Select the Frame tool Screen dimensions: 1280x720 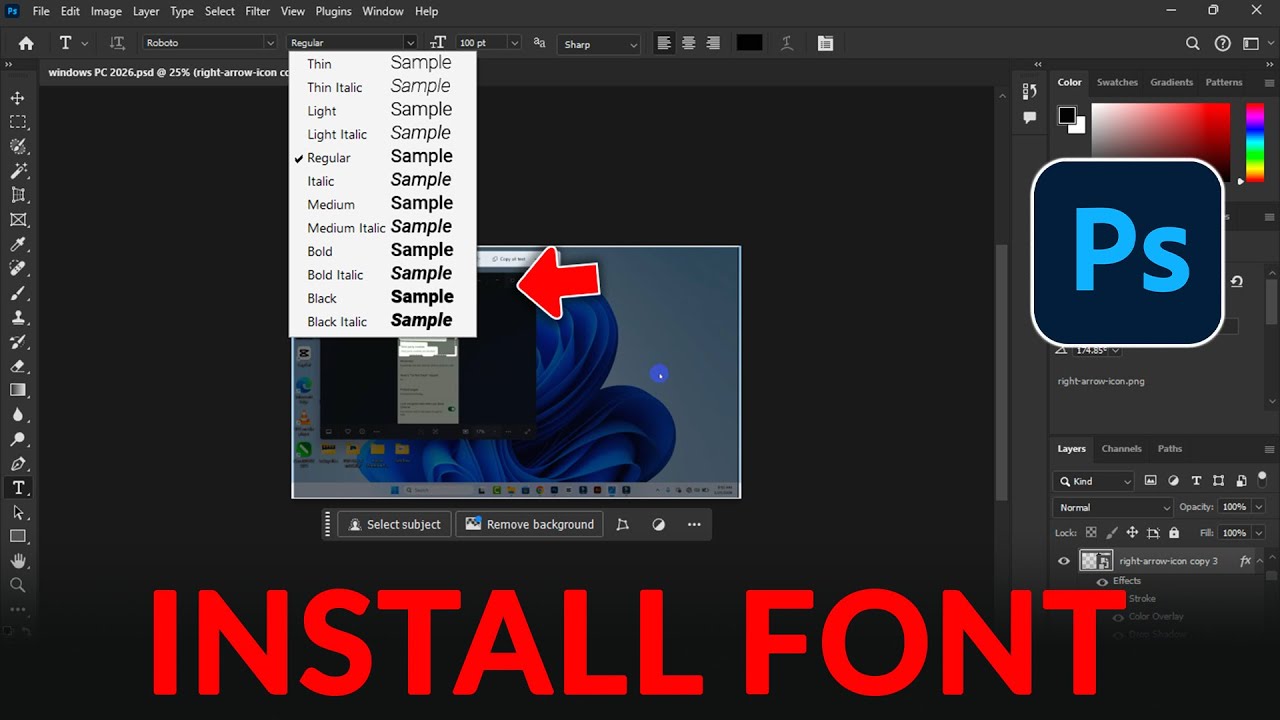pos(18,220)
